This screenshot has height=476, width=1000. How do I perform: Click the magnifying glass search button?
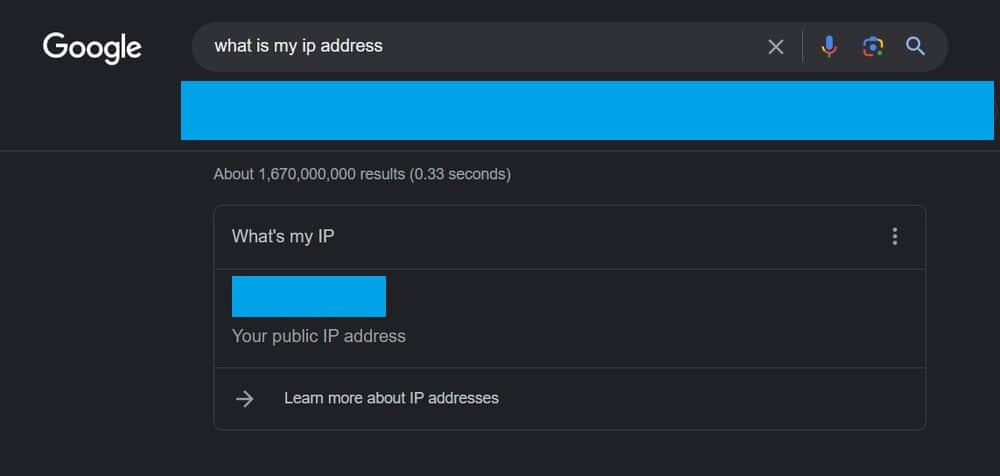pos(915,46)
